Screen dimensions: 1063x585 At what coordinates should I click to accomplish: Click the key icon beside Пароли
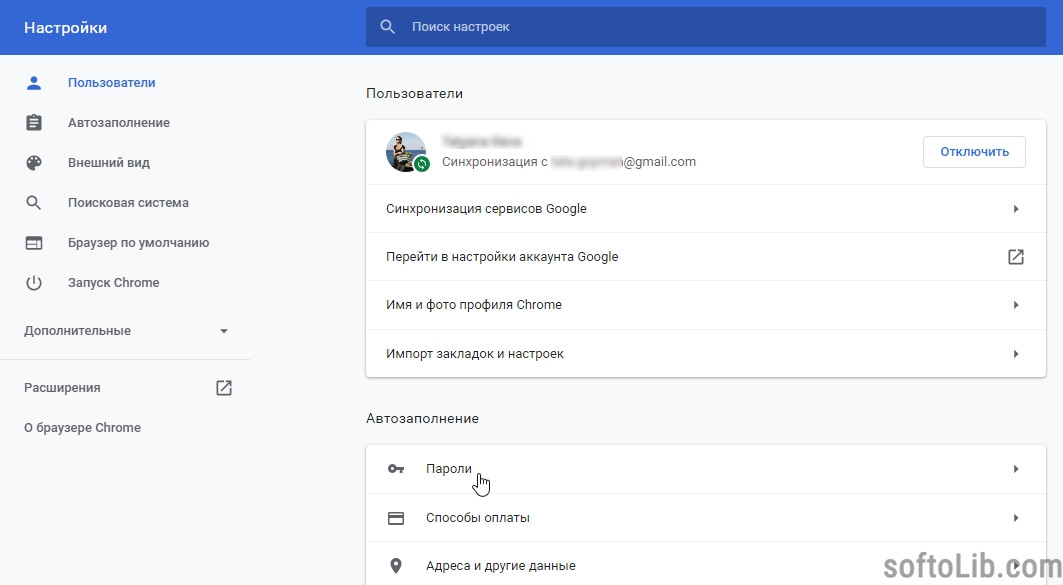click(x=396, y=469)
